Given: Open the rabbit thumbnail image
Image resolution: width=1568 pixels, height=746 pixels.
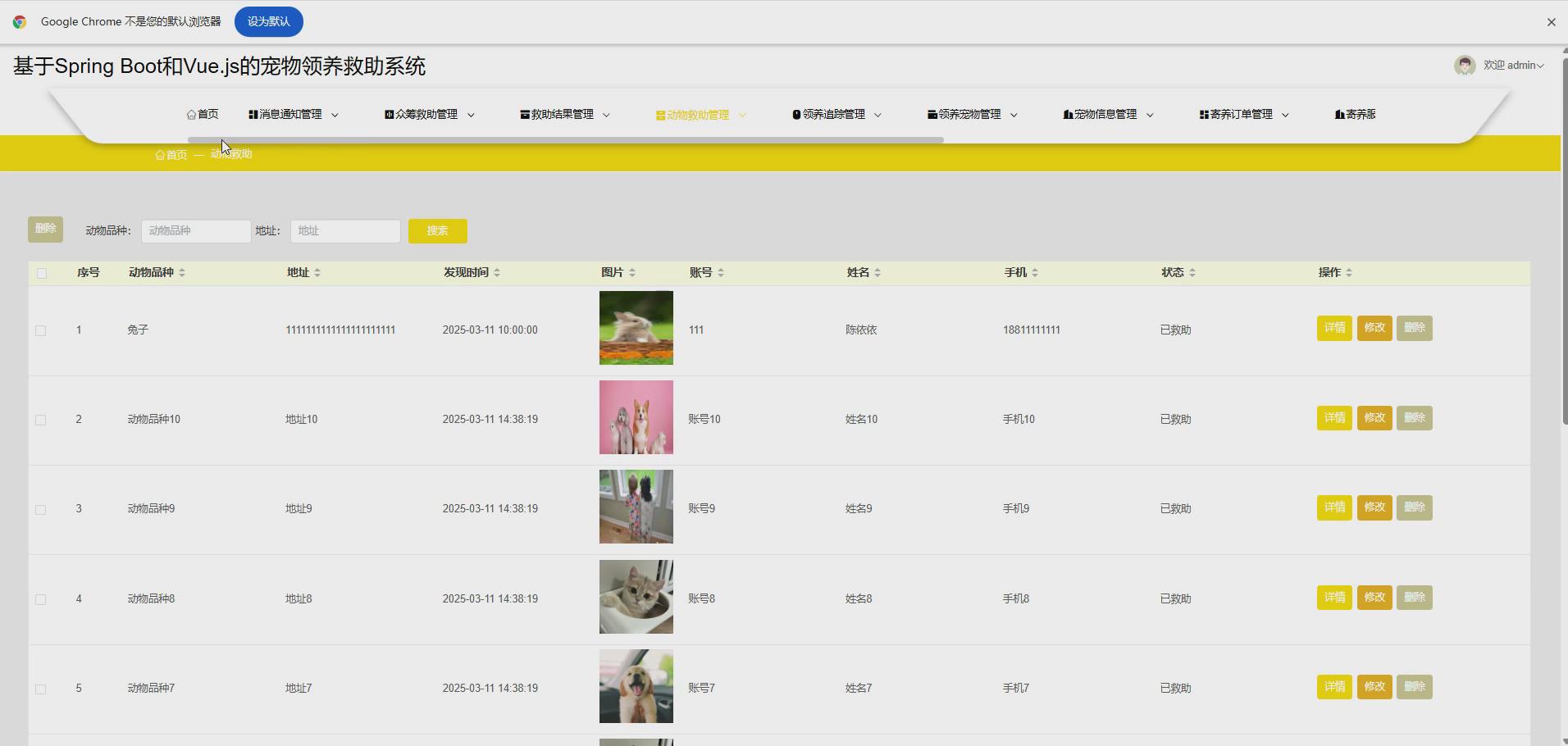Looking at the screenshot, I should (x=636, y=328).
